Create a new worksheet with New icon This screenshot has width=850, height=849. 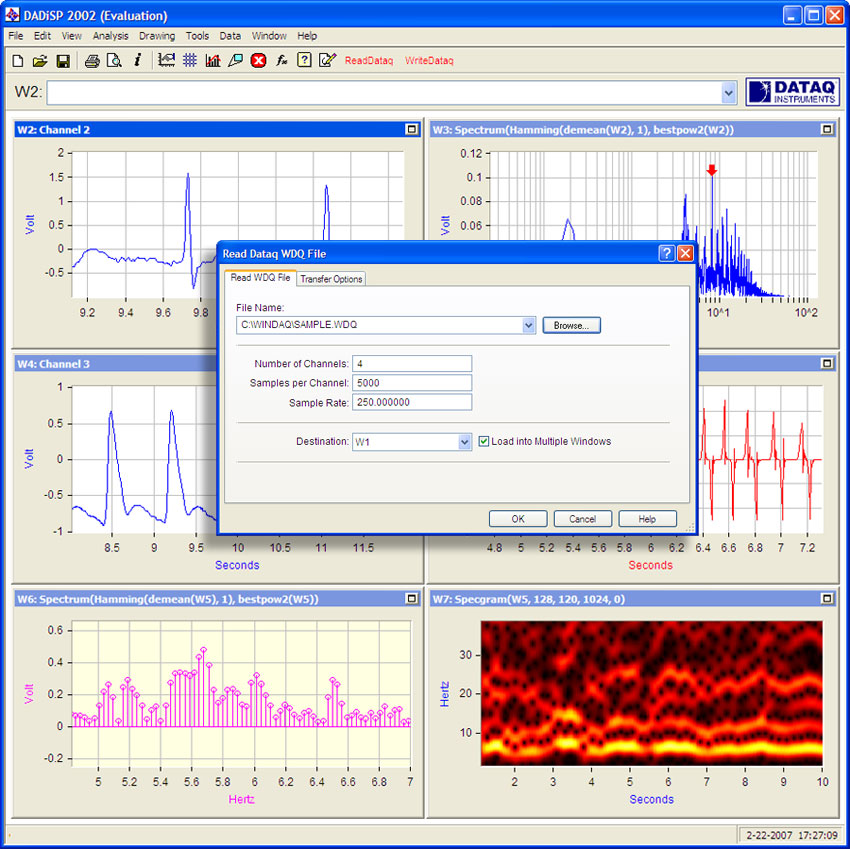point(17,61)
